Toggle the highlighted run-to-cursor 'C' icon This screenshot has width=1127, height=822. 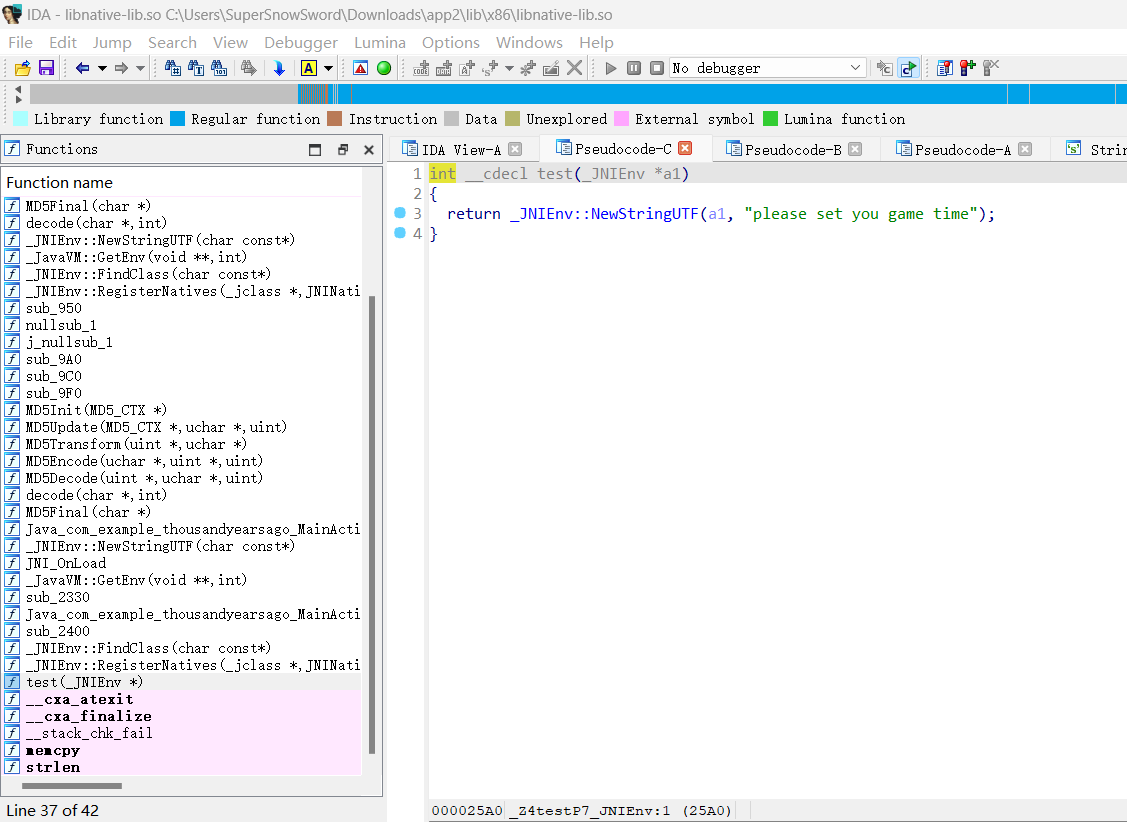(x=908, y=68)
